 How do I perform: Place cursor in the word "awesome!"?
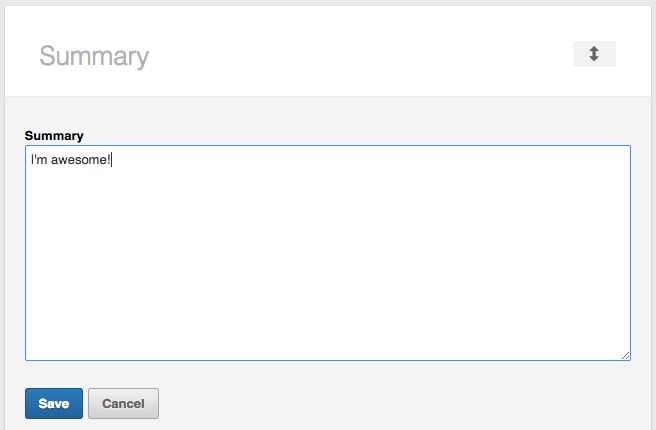(81, 160)
